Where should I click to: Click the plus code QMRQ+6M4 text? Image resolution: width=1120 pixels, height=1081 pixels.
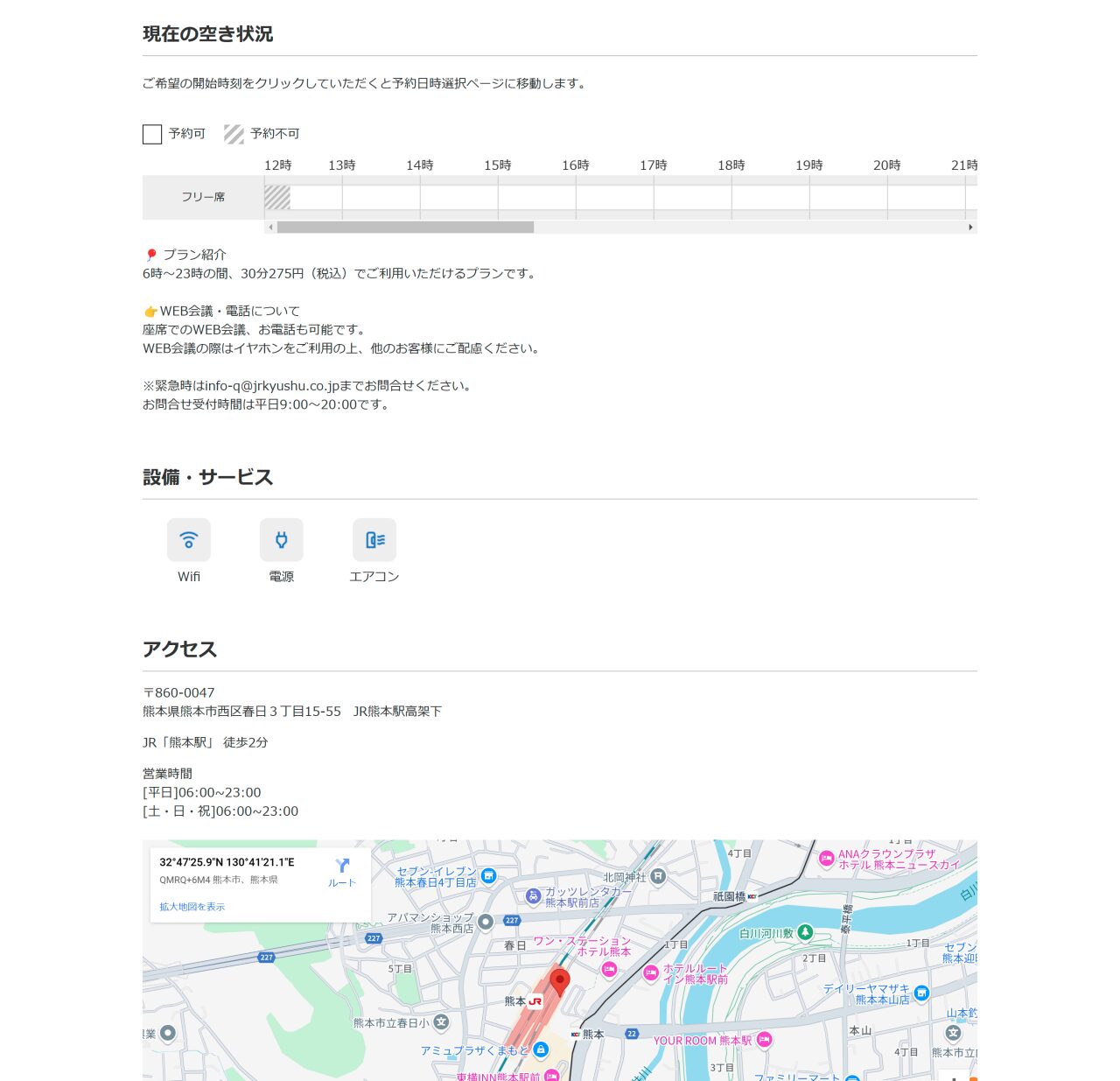point(185,880)
